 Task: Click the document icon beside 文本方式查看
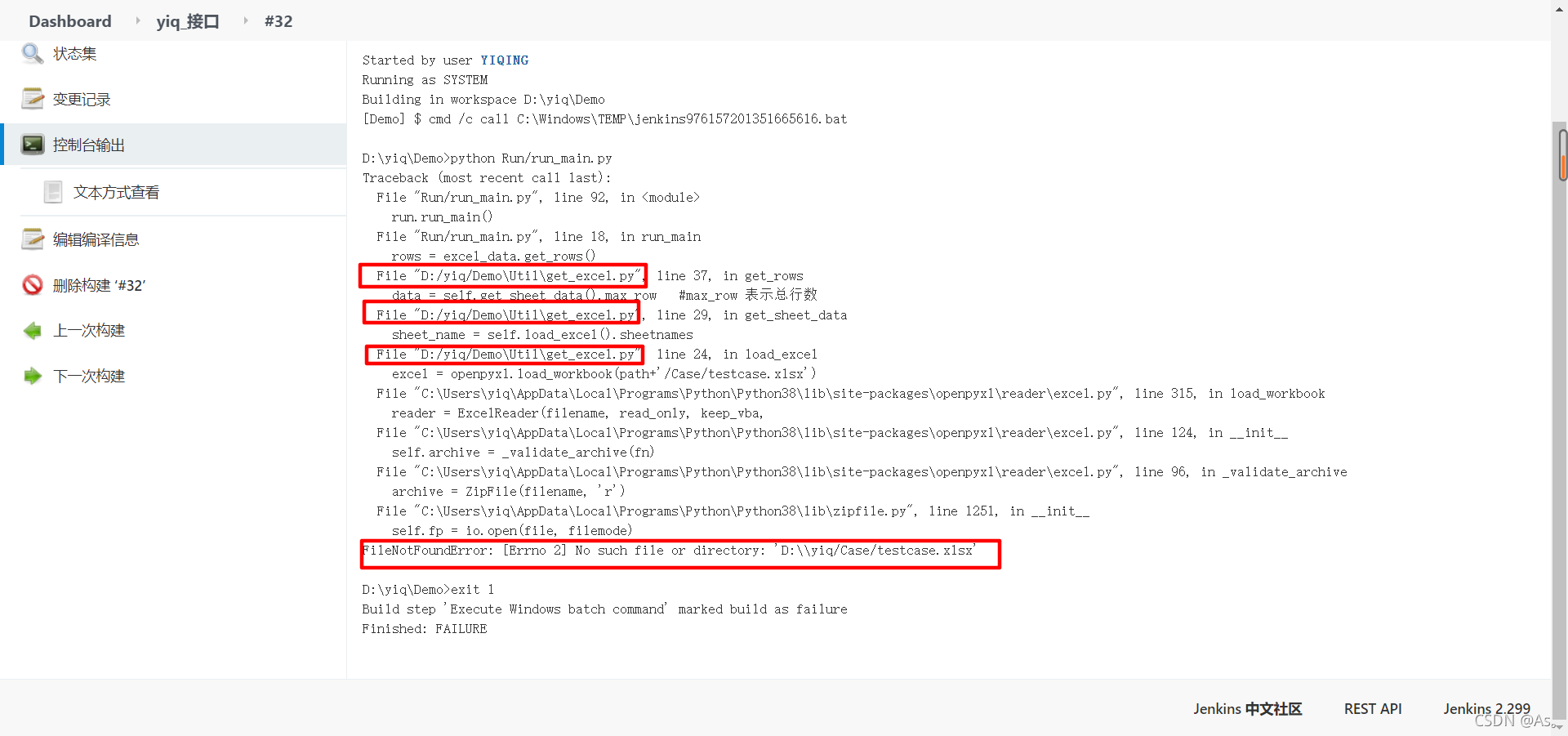click(x=53, y=192)
